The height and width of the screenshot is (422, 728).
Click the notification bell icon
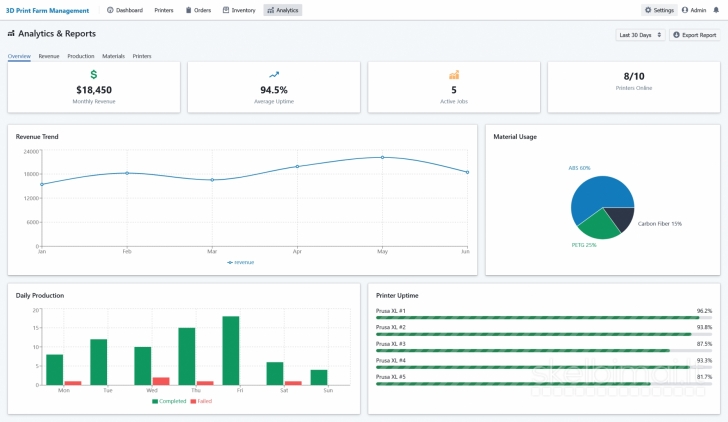715,10
